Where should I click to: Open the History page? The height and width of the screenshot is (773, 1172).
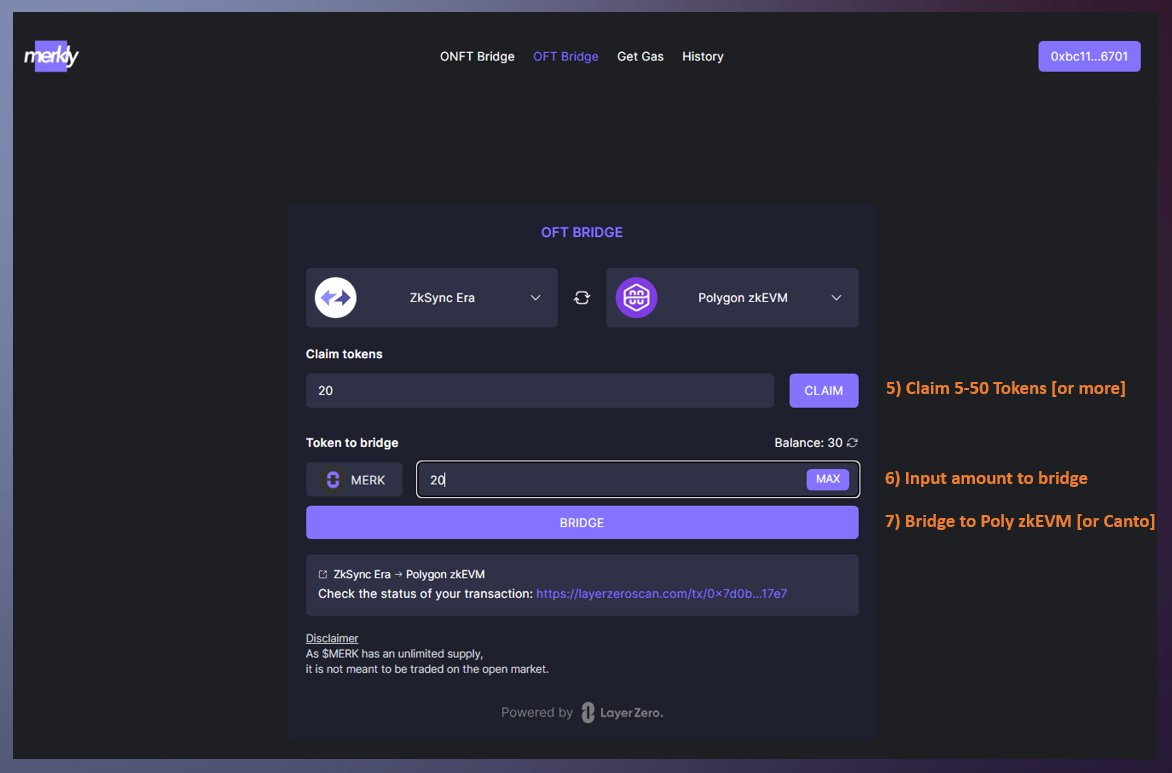tap(702, 56)
